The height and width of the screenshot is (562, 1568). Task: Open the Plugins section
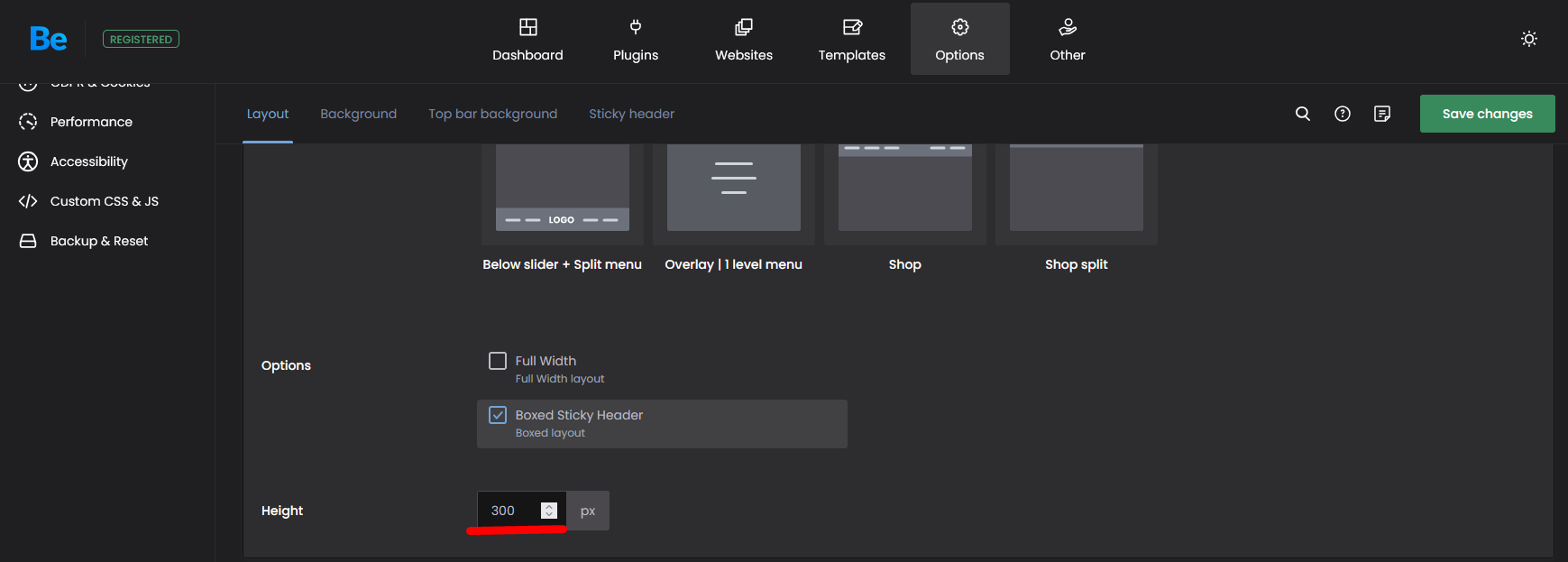(636, 40)
